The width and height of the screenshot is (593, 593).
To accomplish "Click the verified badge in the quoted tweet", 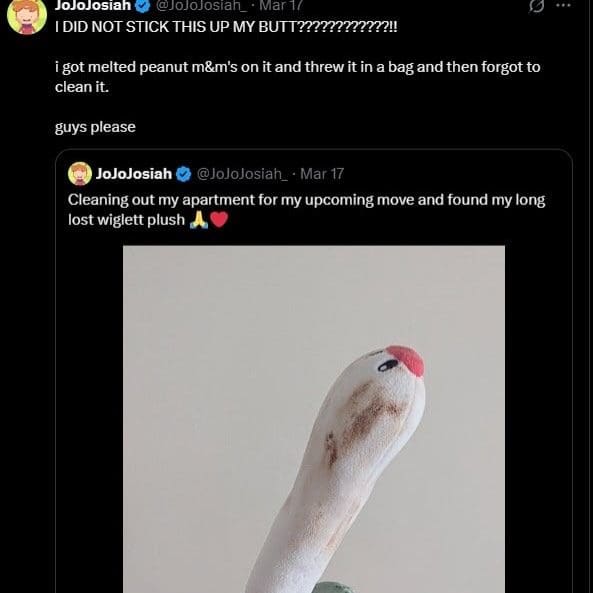I will tap(184, 174).
